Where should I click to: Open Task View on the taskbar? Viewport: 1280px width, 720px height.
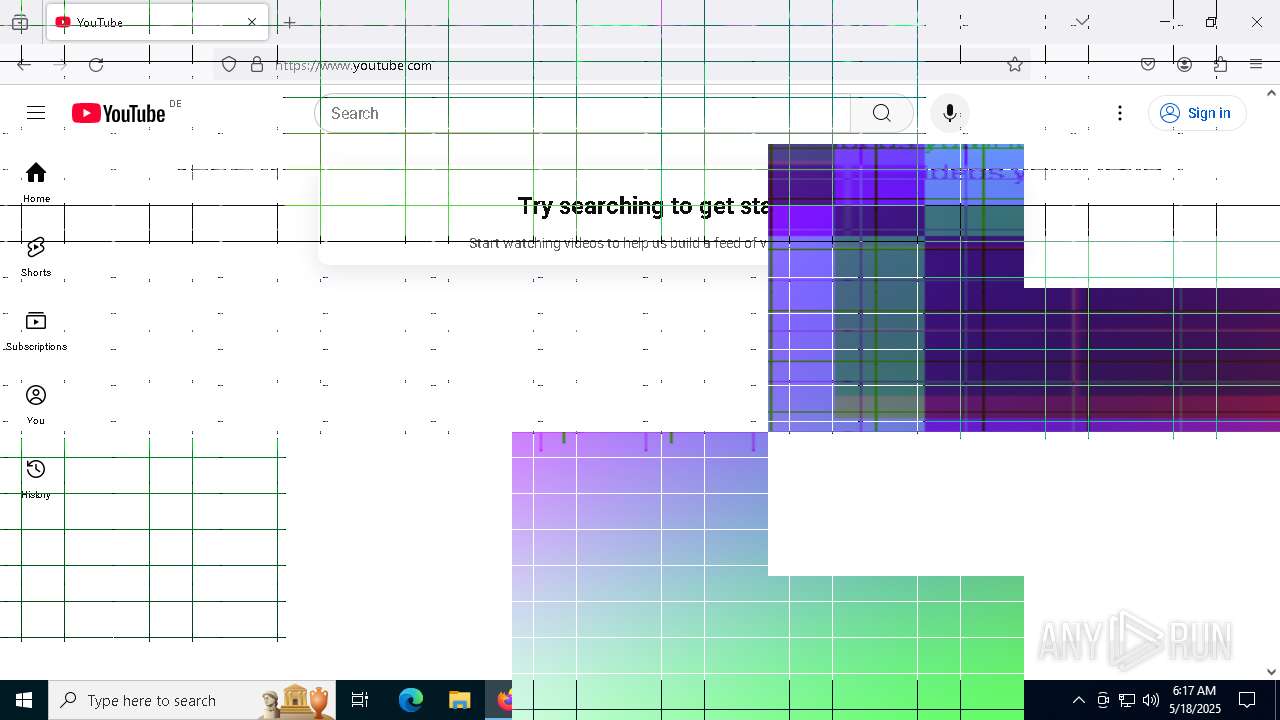click(360, 700)
